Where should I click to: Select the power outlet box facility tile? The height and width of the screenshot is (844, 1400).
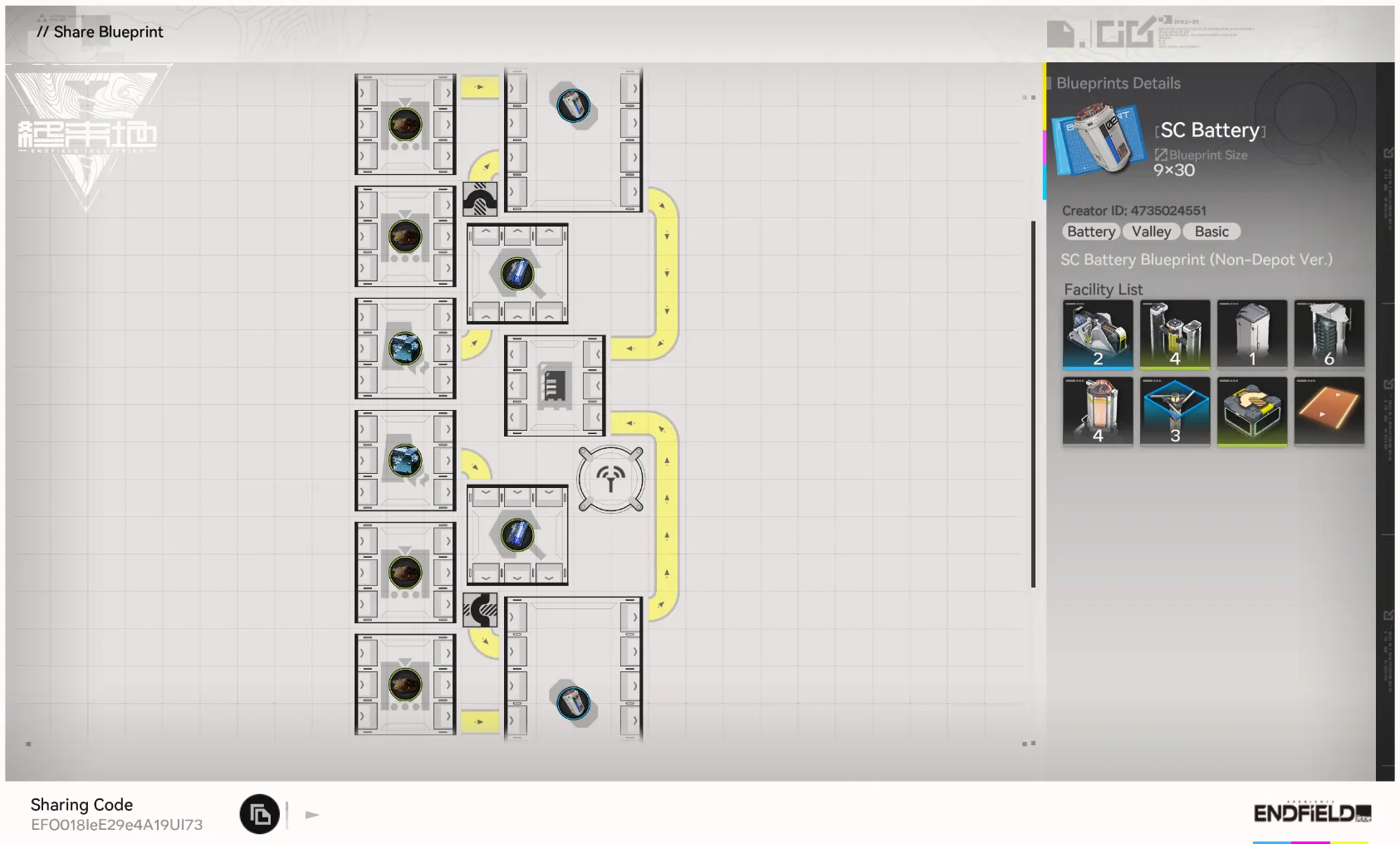[1252, 411]
